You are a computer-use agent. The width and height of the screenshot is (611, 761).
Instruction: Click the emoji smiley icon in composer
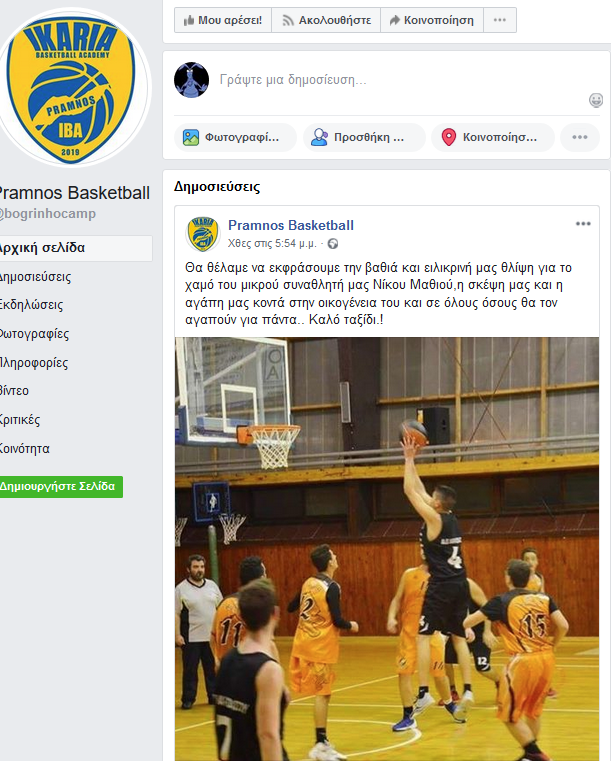click(x=595, y=100)
